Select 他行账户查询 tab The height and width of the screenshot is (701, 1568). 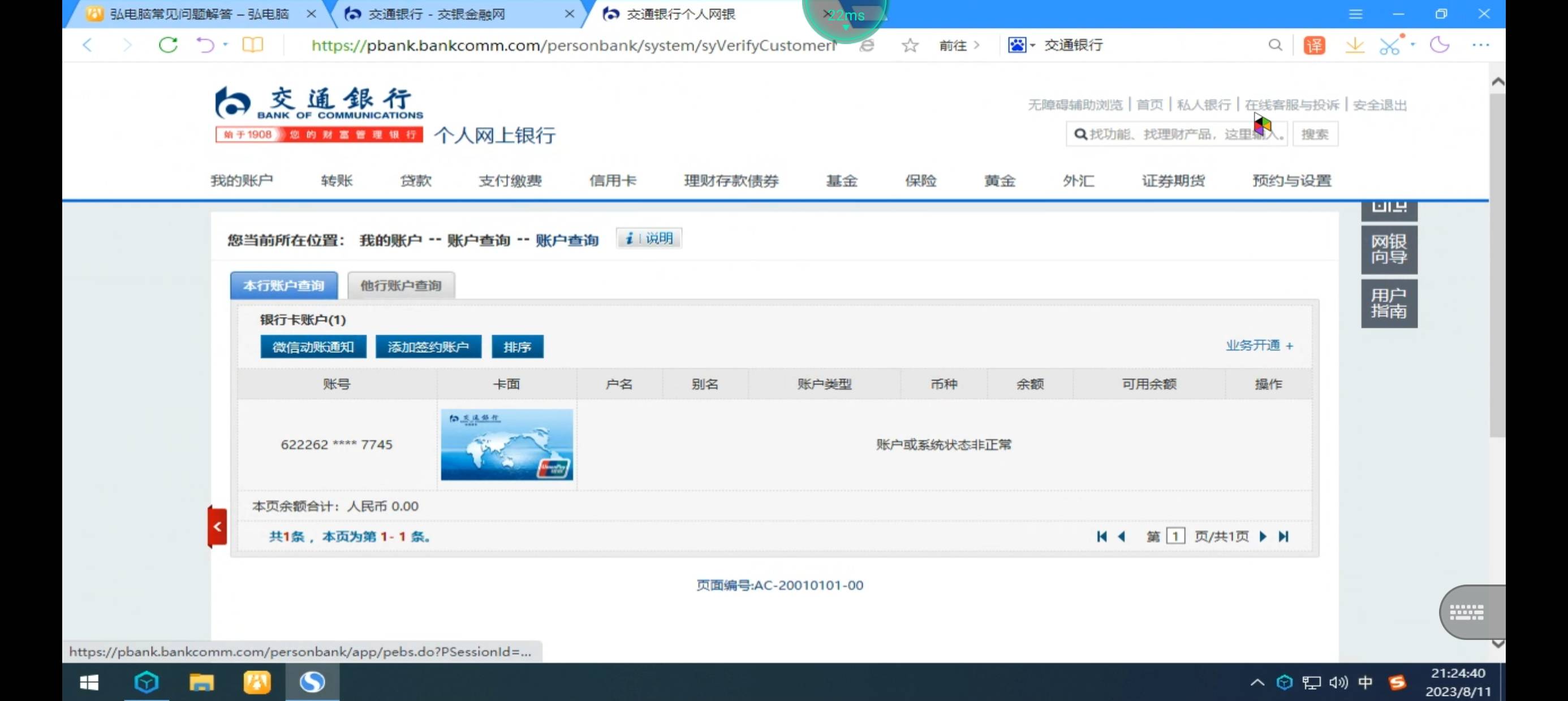pos(400,285)
